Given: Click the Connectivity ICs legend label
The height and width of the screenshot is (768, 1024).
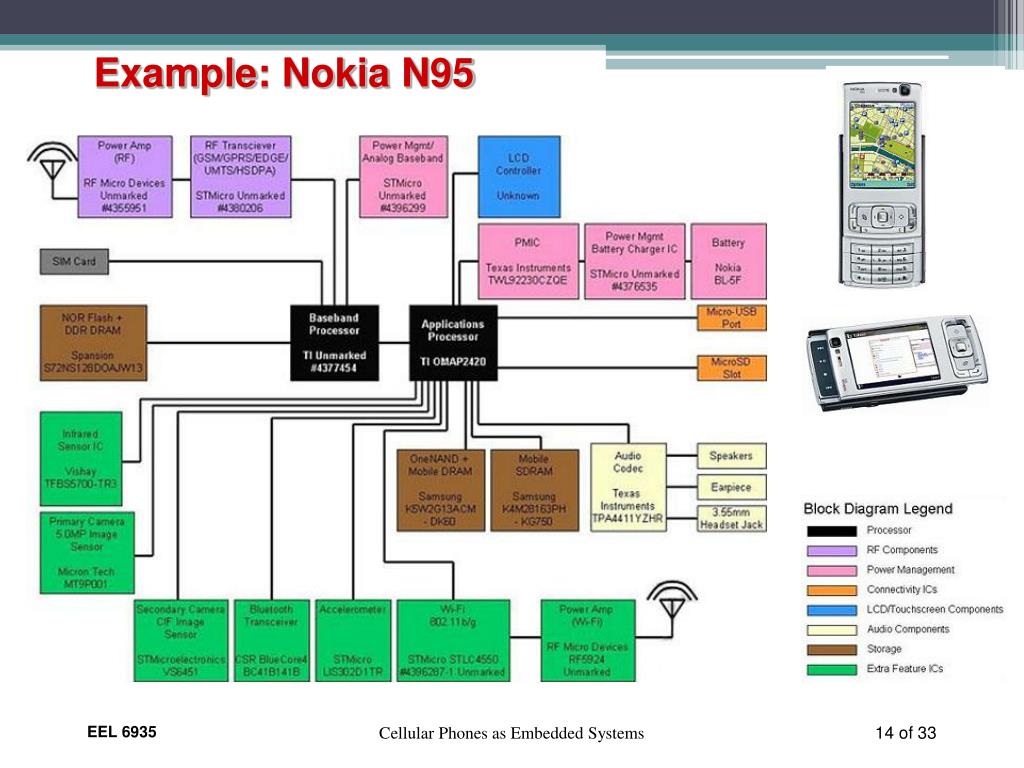Looking at the screenshot, I should click(902, 590).
